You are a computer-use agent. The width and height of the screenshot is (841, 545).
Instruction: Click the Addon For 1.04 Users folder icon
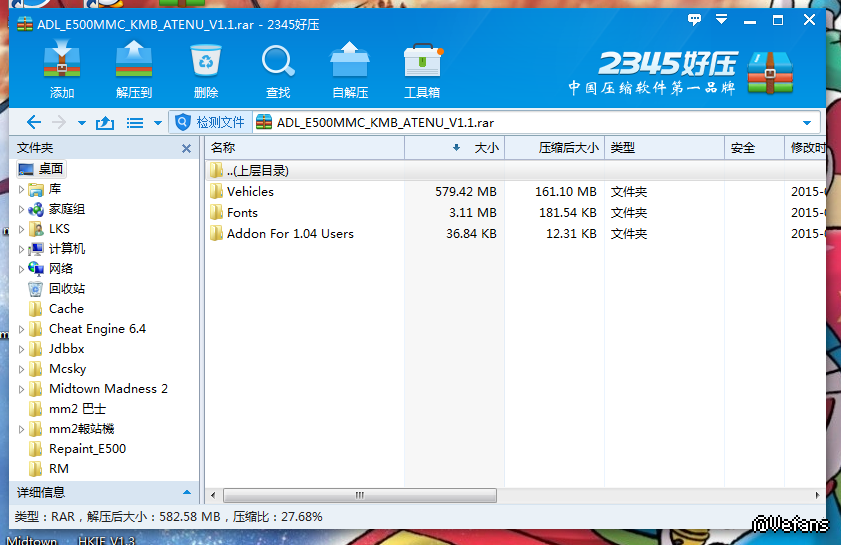[216, 233]
